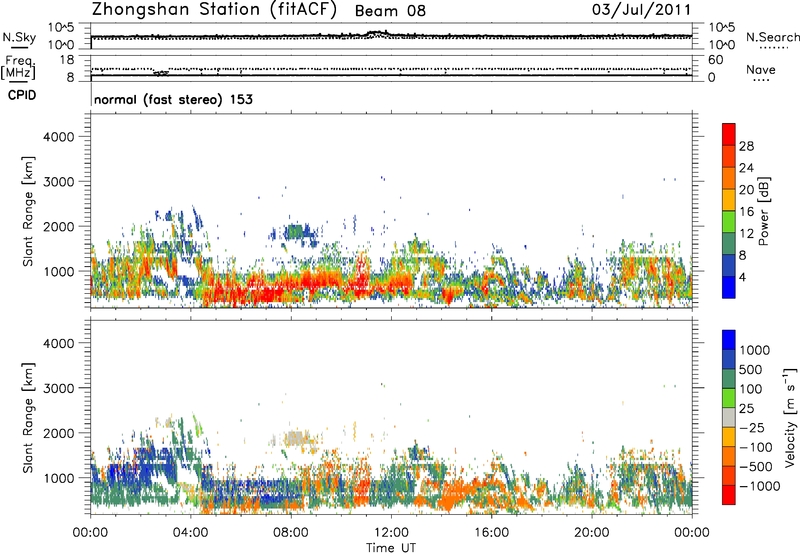
Task: Click the "24" tick on the Power colorbar
Action: tap(746, 168)
